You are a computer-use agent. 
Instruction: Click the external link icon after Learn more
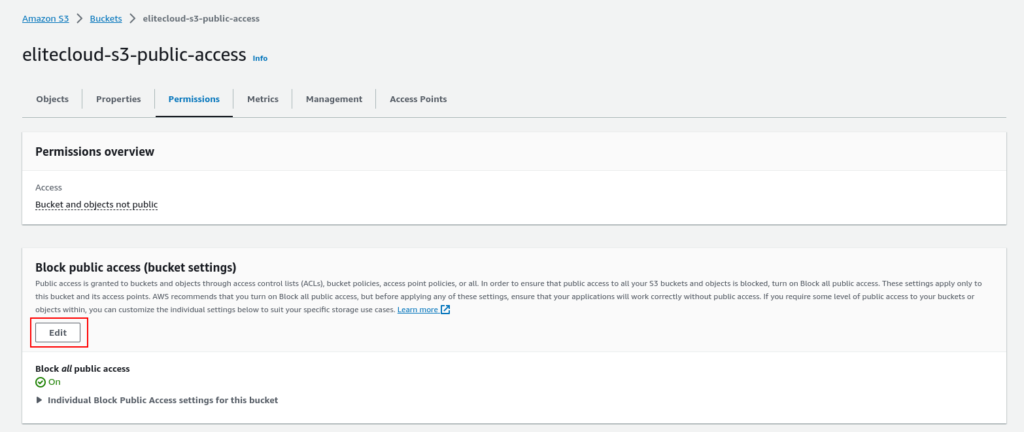445,309
